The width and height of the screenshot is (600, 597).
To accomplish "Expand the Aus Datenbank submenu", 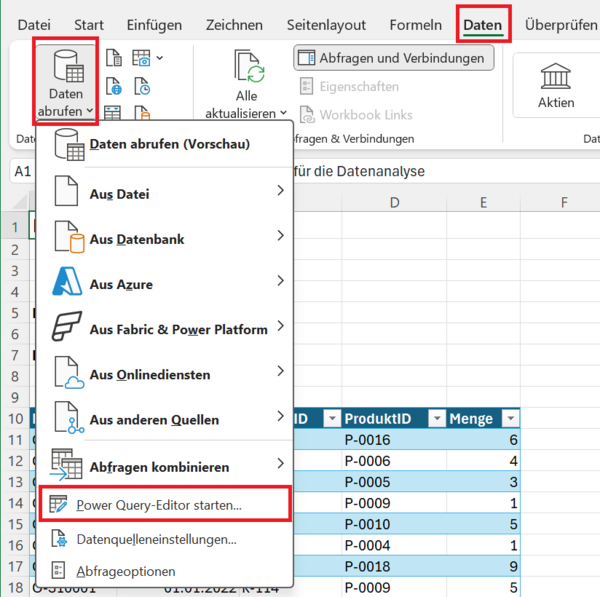I will pyautogui.click(x=280, y=238).
